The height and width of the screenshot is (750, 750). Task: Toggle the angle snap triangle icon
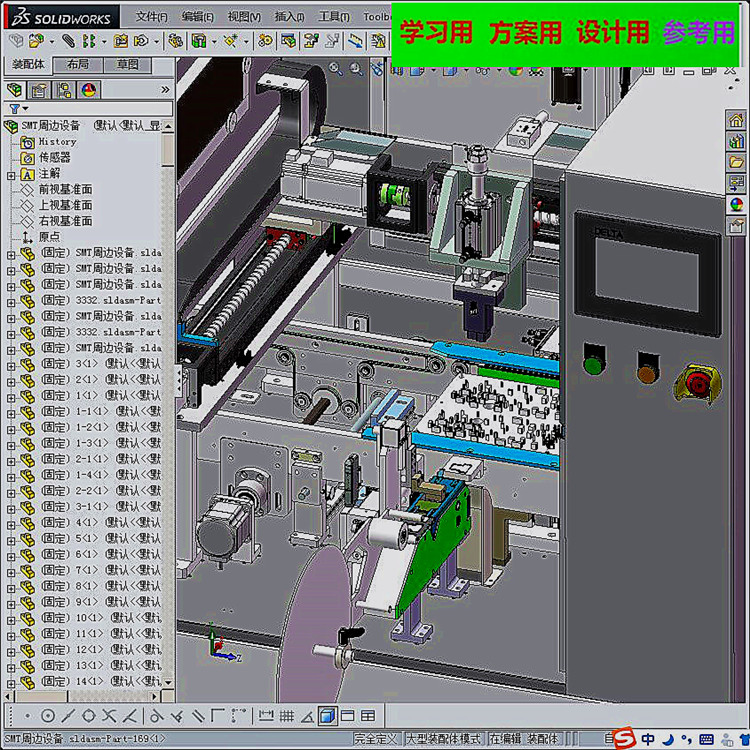(307, 716)
